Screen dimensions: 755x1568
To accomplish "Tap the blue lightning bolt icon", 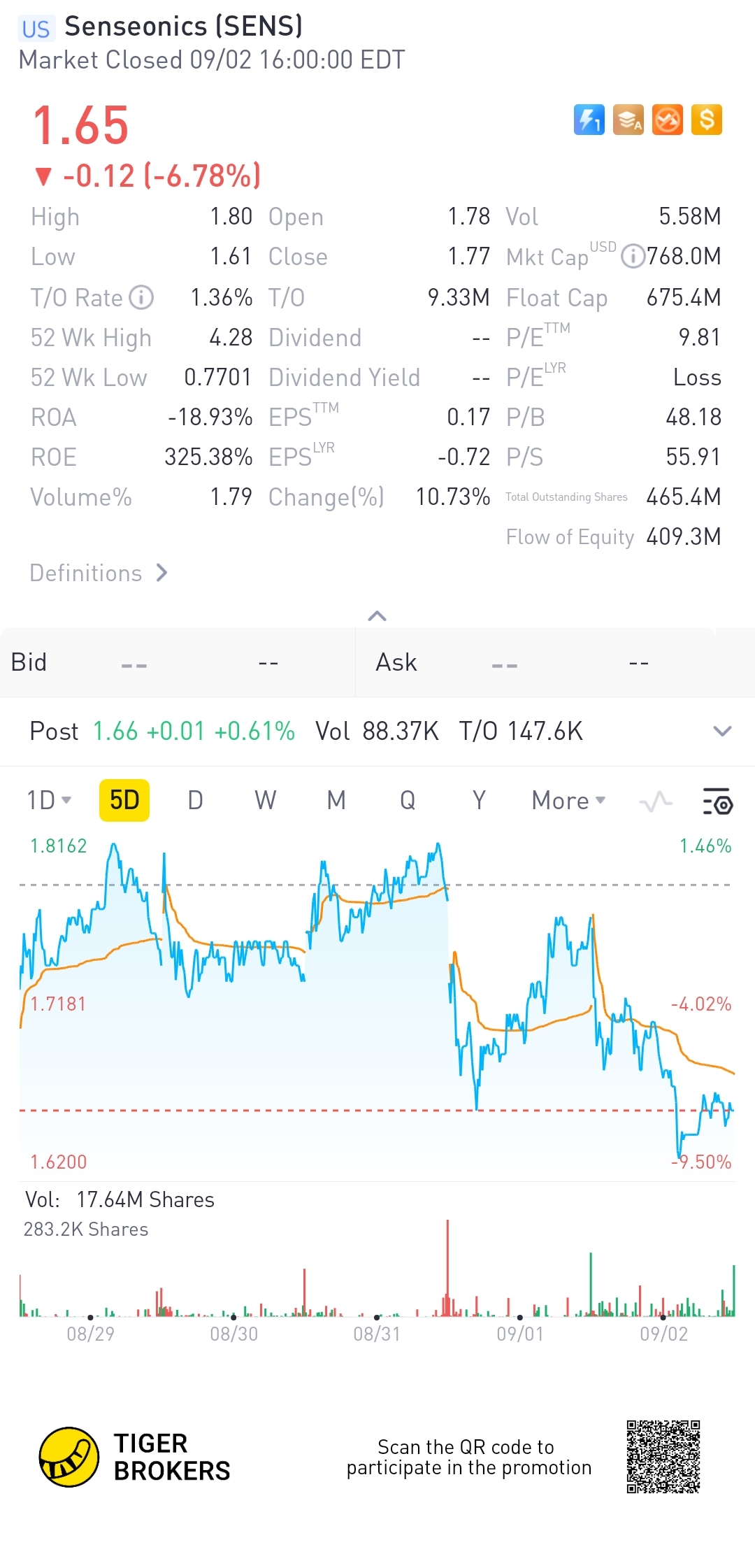I will [x=589, y=120].
